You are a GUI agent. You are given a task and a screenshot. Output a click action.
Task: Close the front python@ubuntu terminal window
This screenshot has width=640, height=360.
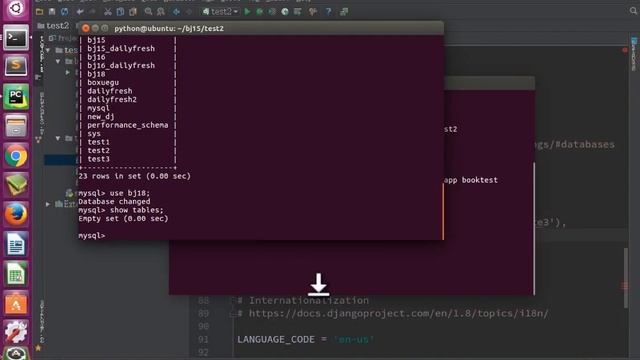85,28
